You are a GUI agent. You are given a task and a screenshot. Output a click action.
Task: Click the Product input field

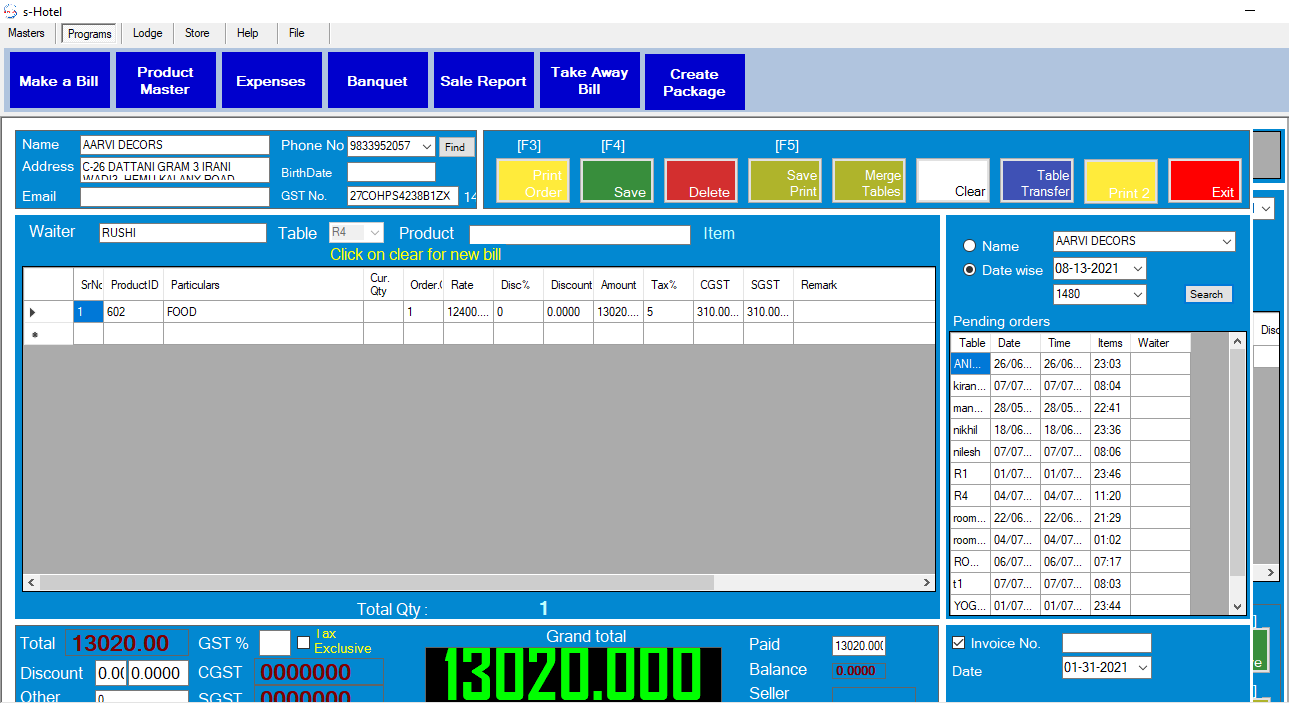[x=580, y=235]
